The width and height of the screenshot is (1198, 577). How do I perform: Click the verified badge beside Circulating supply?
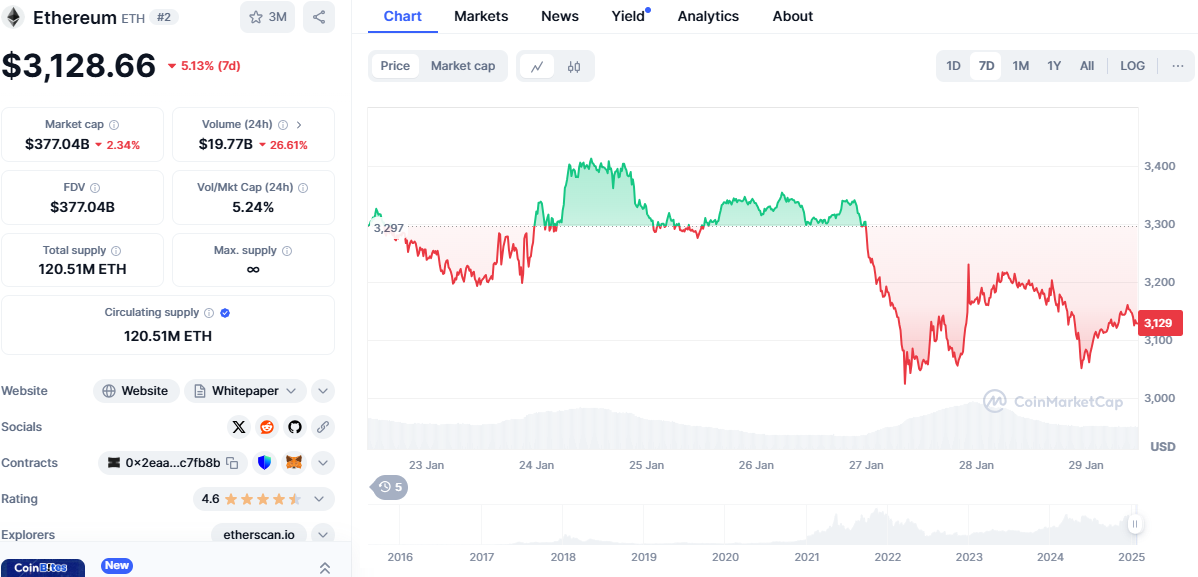[225, 313]
